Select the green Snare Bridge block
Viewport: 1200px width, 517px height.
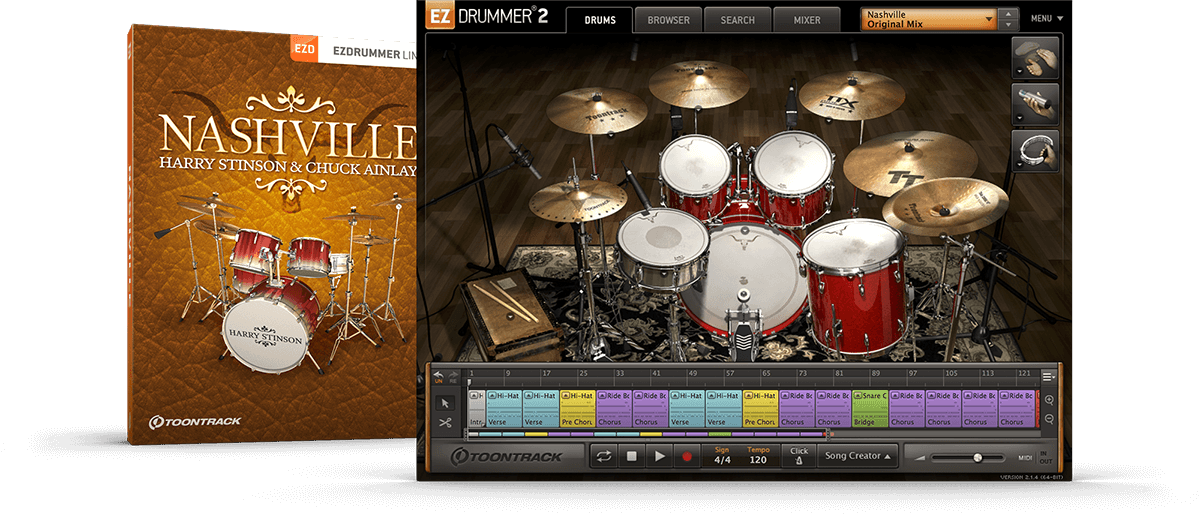point(870,408)
